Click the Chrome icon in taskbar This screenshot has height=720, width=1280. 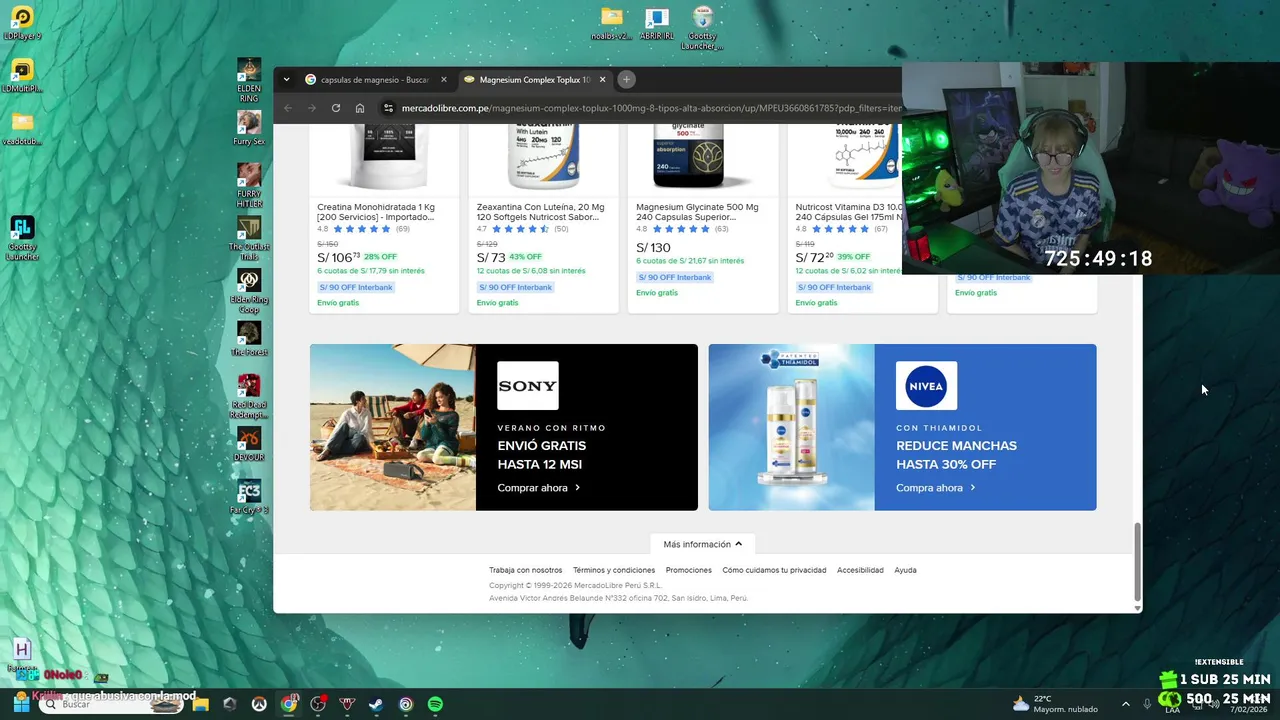point(289,704)
